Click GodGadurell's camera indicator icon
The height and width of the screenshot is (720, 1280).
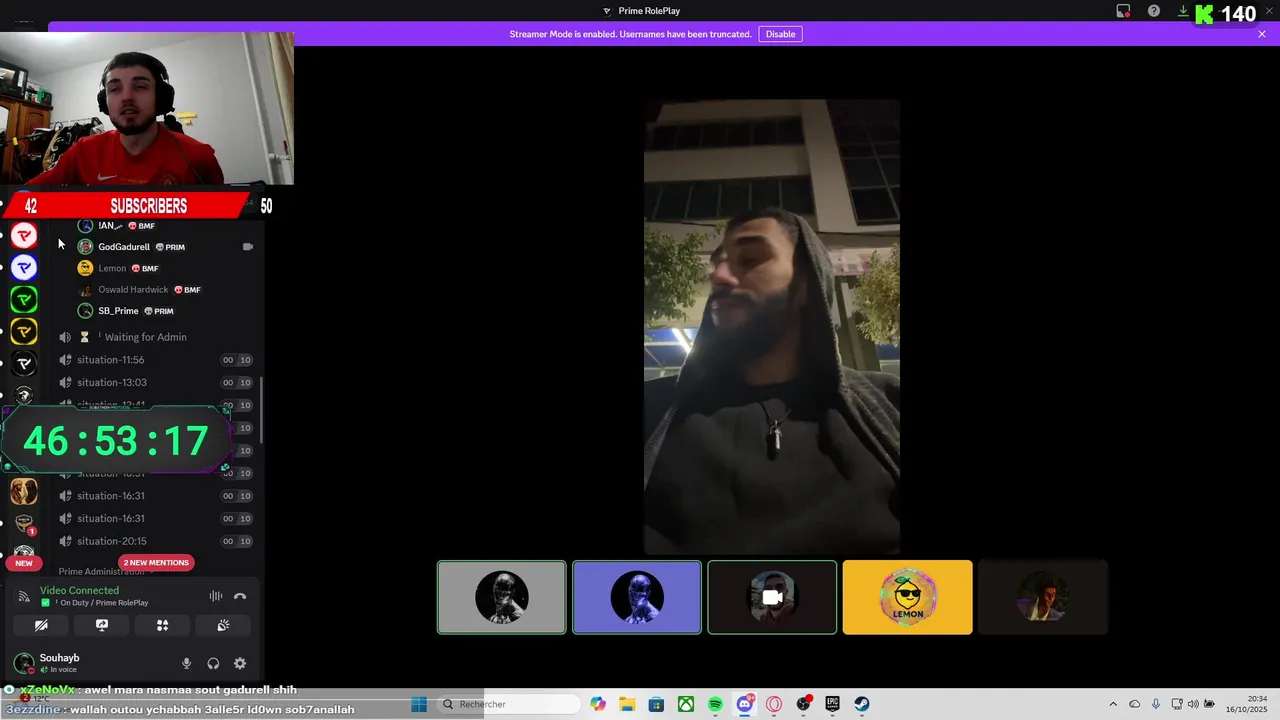(x=248, y=247)
